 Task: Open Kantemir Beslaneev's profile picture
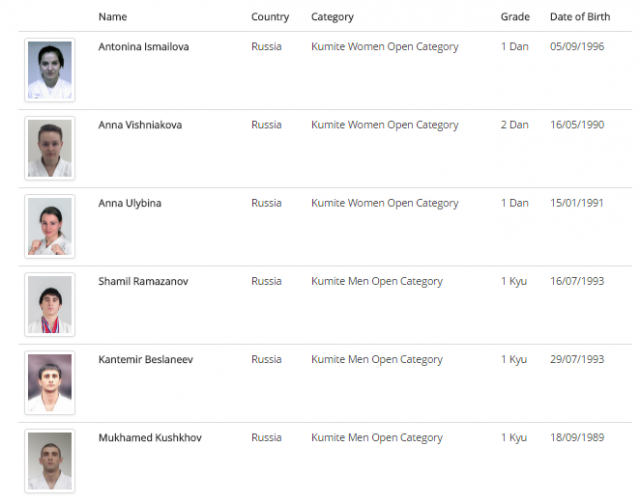[x=49, y=382]
